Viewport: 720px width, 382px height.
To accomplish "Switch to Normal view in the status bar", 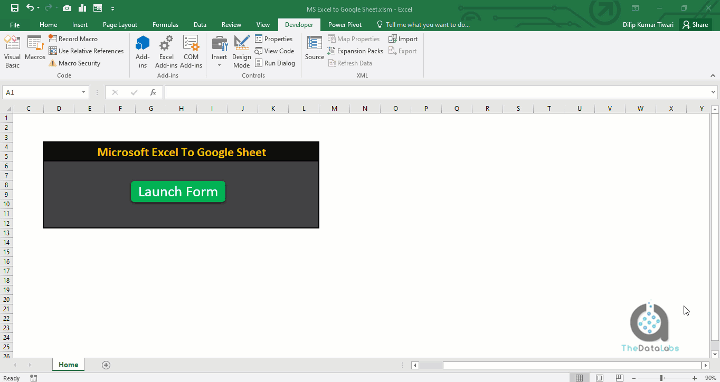I will (x=580, y=378).
